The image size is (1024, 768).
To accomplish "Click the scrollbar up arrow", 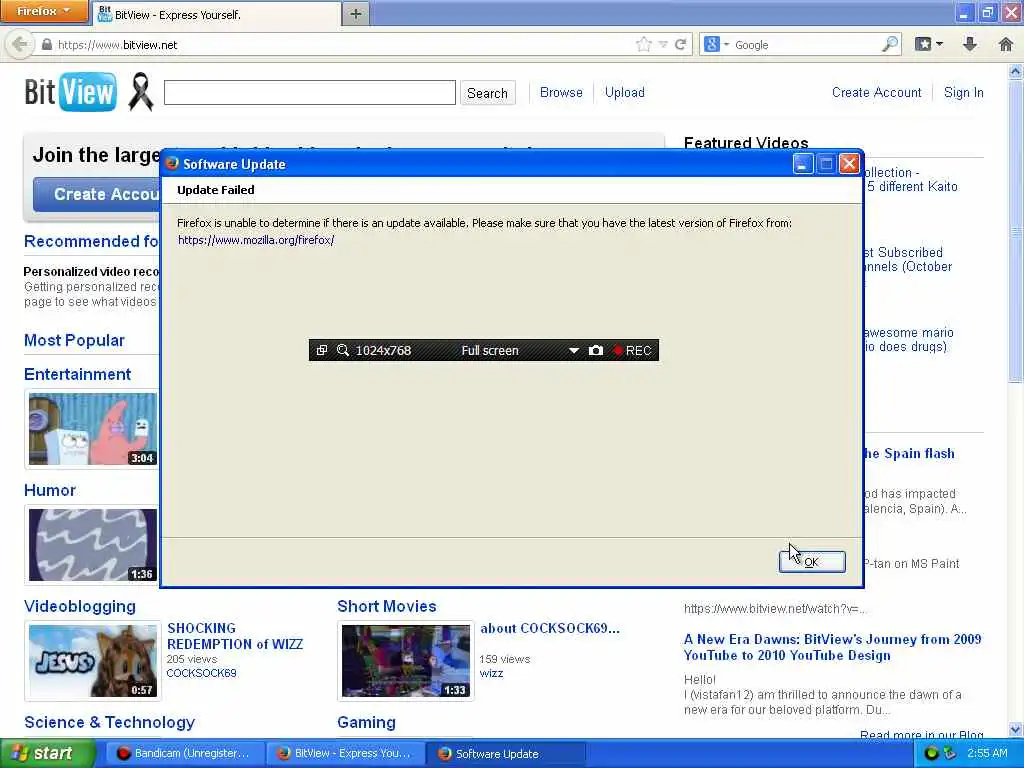I will (1016, 71).
